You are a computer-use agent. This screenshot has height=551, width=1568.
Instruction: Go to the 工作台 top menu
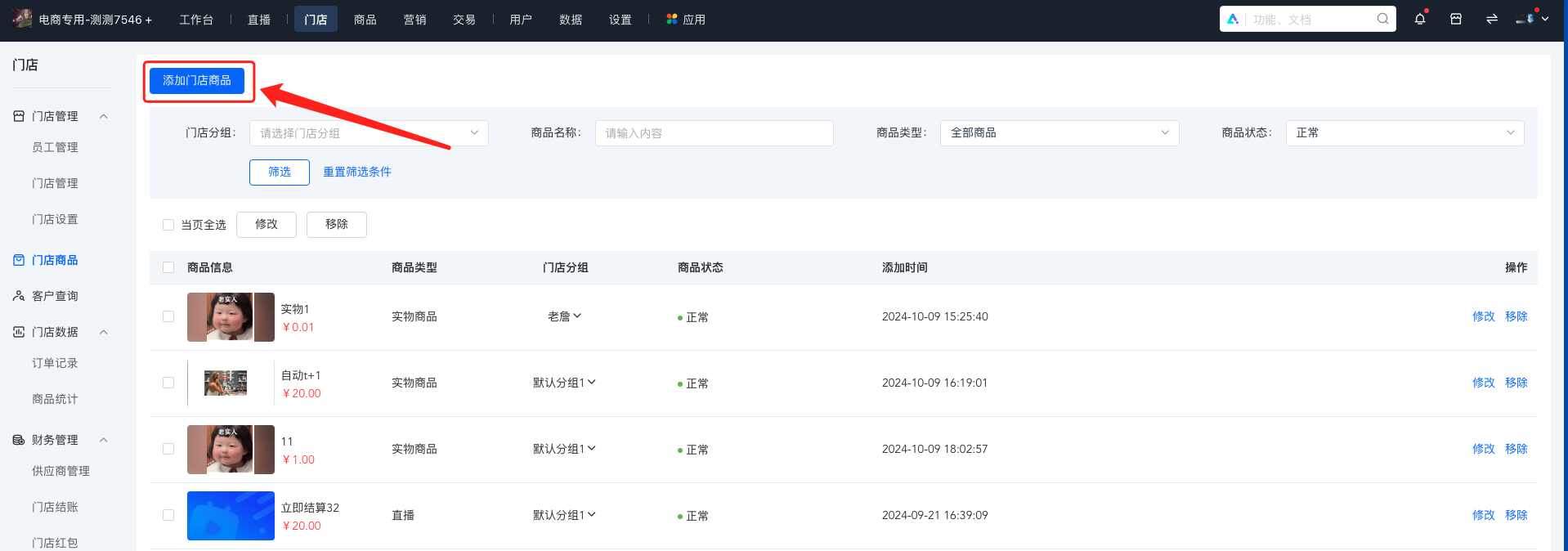pyautogui.click(x=196, y=20)
